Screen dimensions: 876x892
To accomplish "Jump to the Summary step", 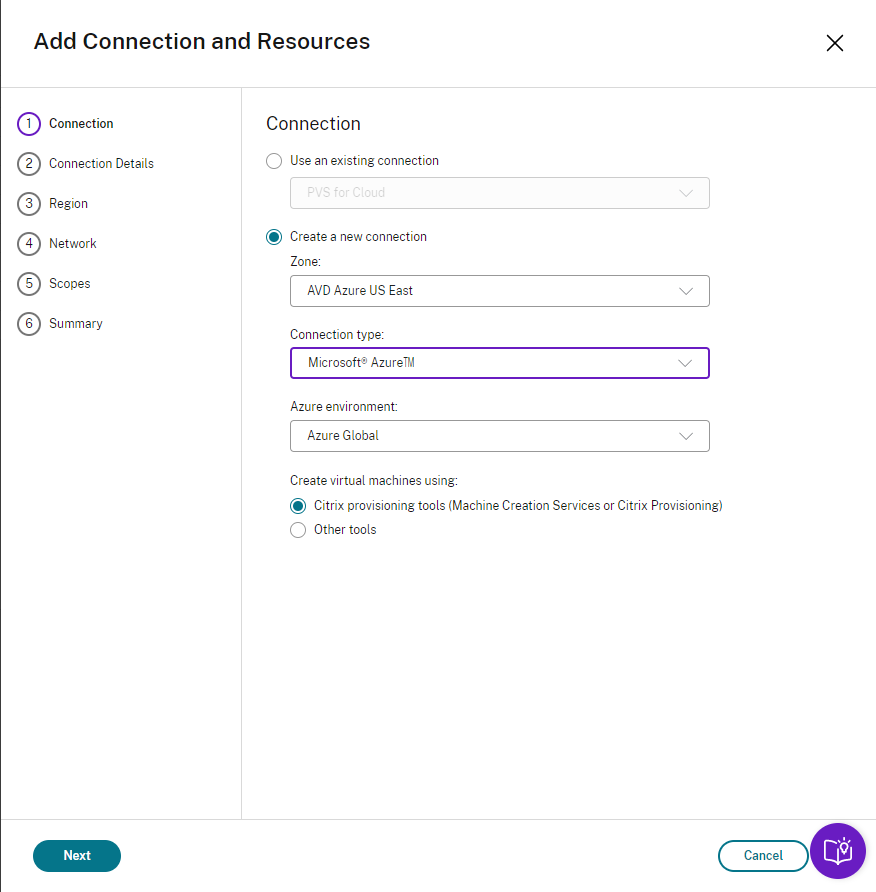I will click(x=76, y=324).
